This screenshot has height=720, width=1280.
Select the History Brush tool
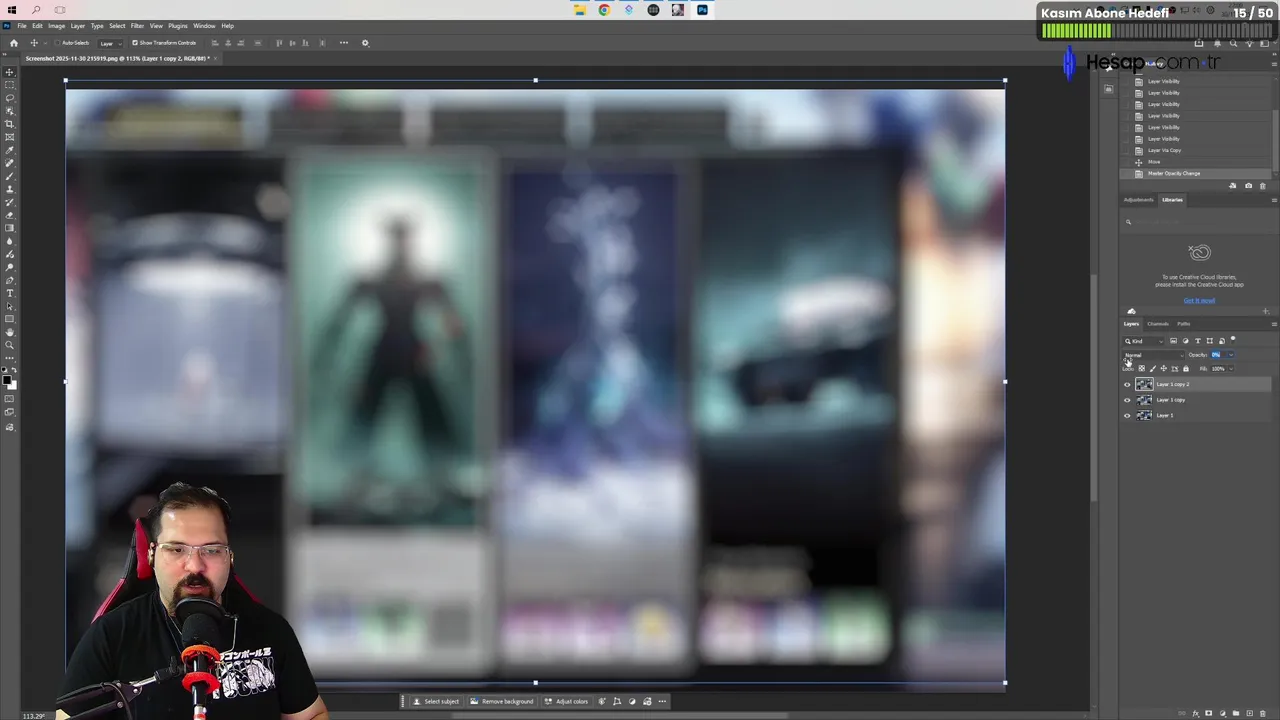[x=10, y=201]
